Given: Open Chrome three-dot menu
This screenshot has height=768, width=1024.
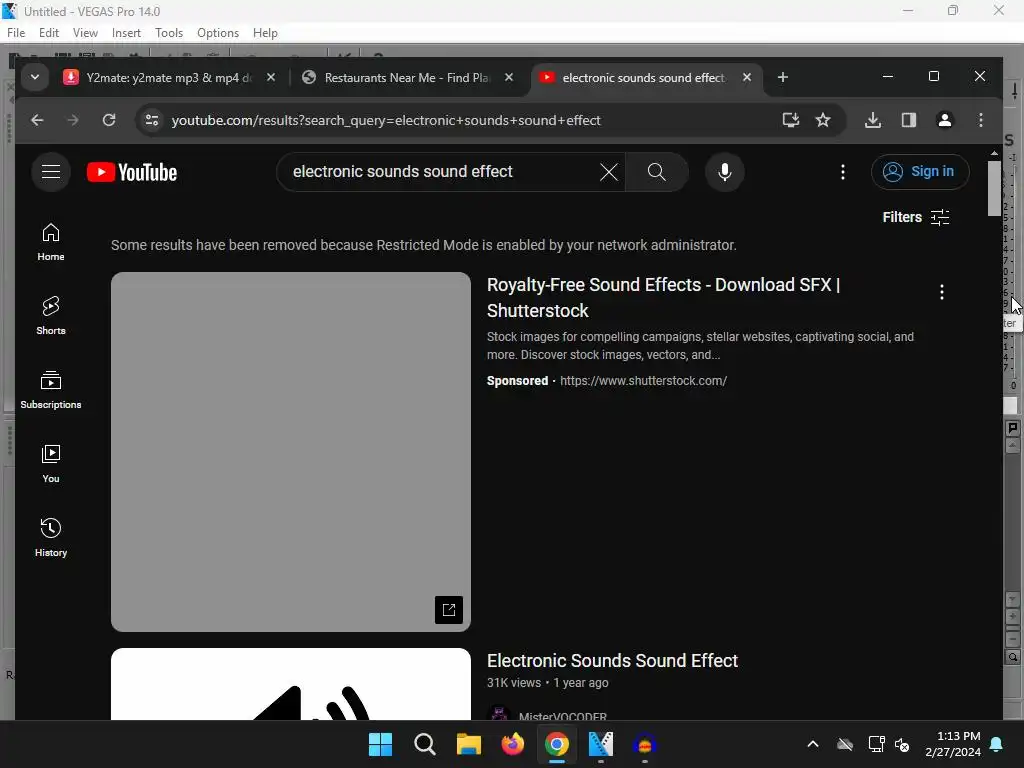Looking at the screenshot, I should pyautogui.click(x=981, y=120).
